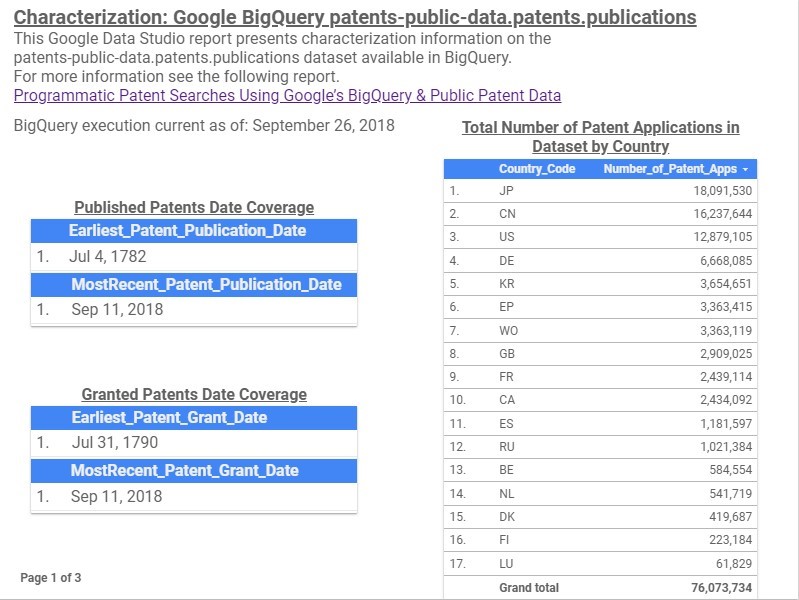Select the most recent grant date Sep 11, 2018
This screenshot has width=799, height=600.
(x=116, y=497)
